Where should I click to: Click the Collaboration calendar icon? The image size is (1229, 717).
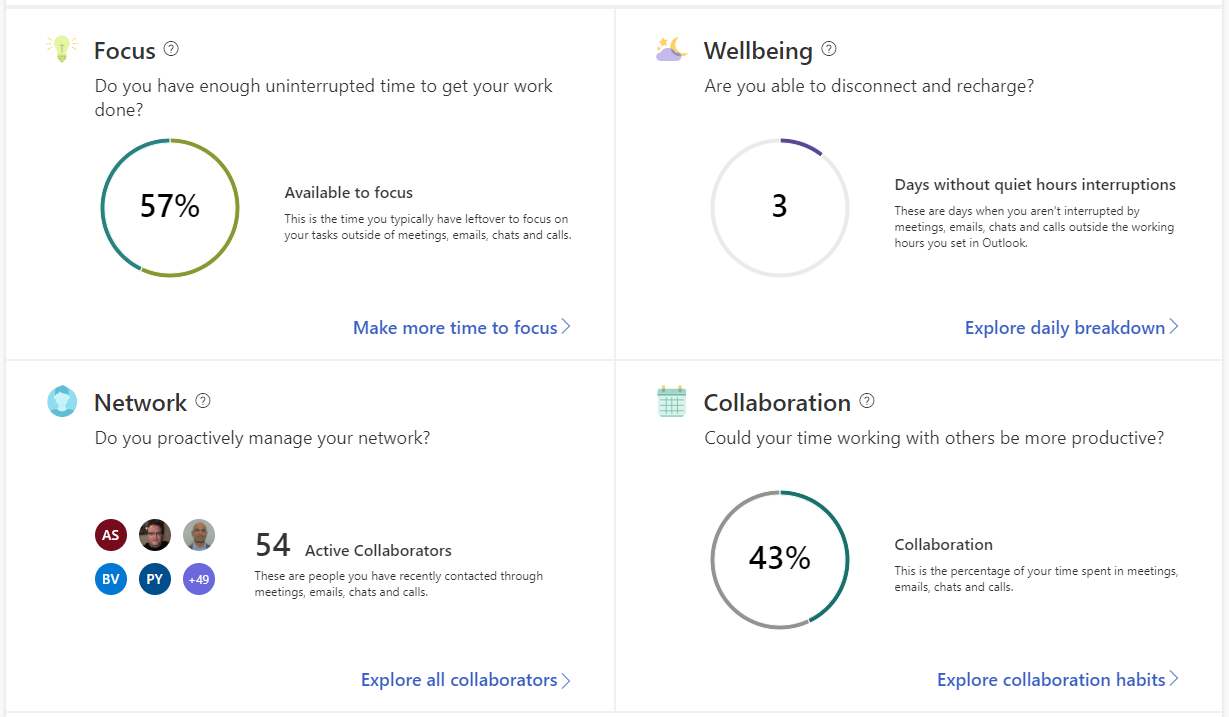tap(671, 402)
